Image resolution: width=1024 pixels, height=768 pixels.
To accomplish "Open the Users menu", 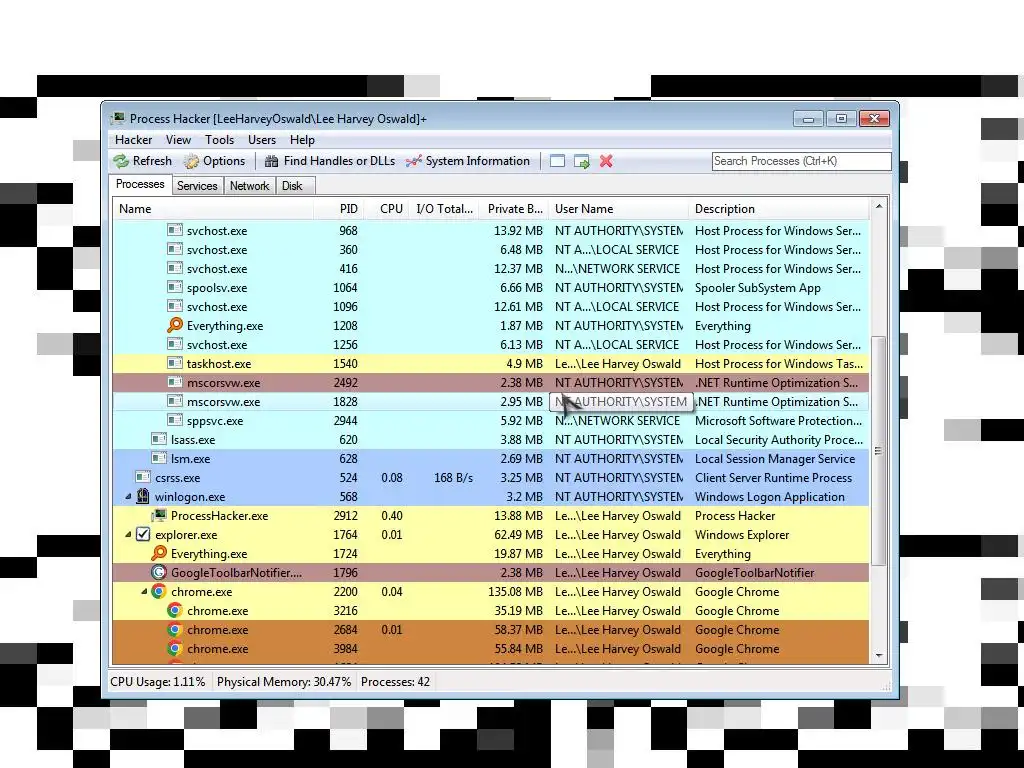I will point(262,140).
